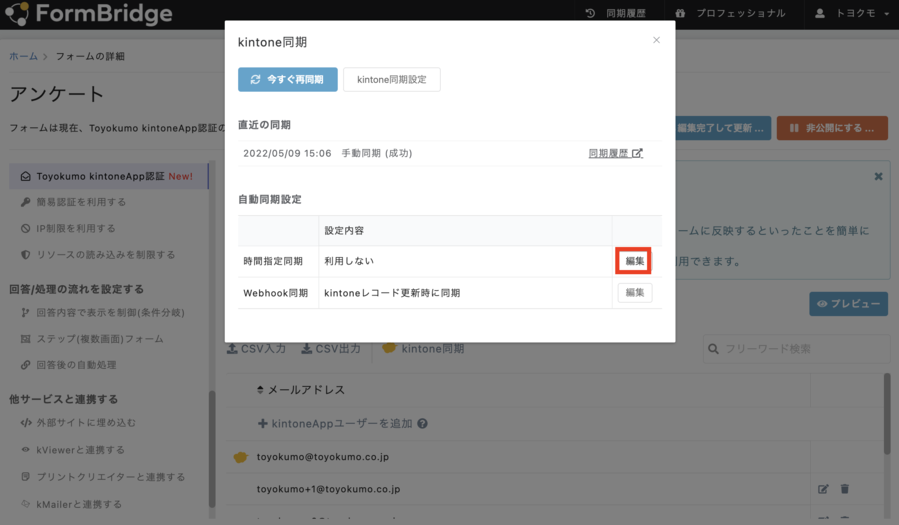
Task: Click the FormBridge logo icon
Action: click(17, 13)
